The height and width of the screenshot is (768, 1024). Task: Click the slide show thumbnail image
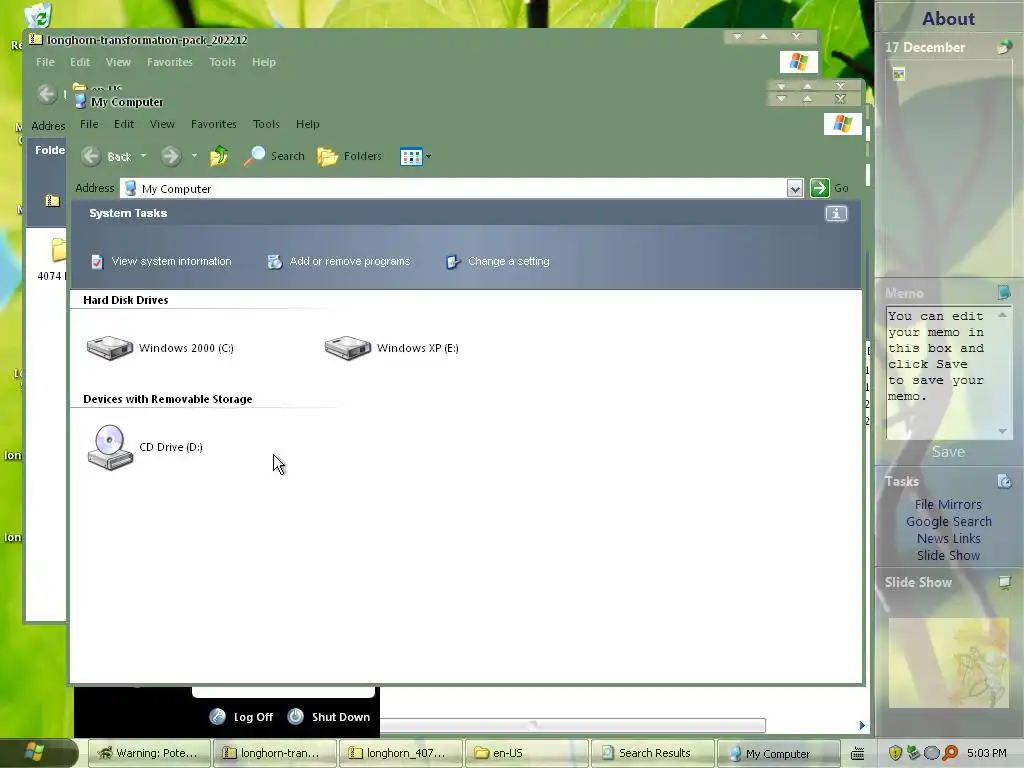click(948, 662)
